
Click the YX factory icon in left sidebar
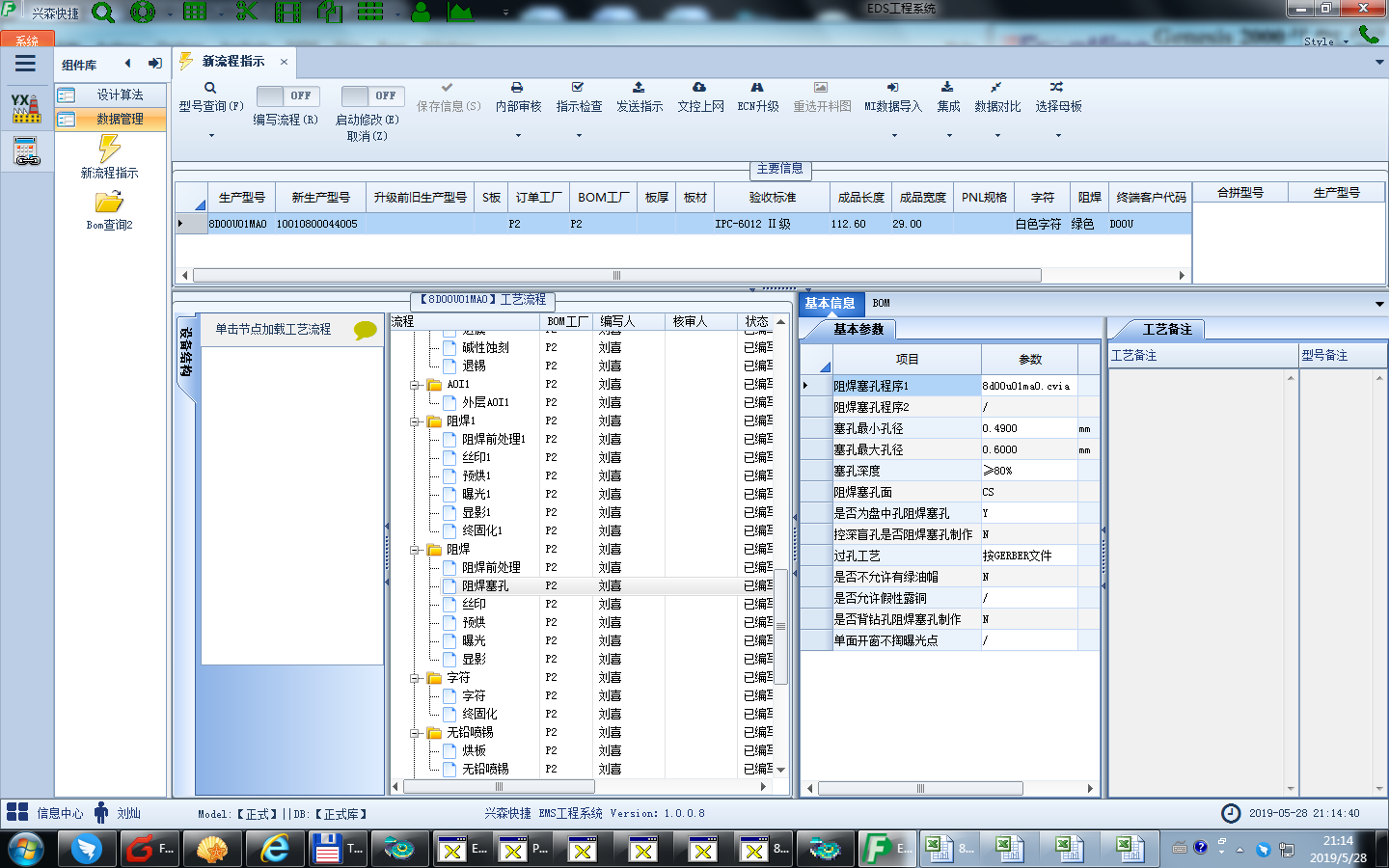click(26, 108)
